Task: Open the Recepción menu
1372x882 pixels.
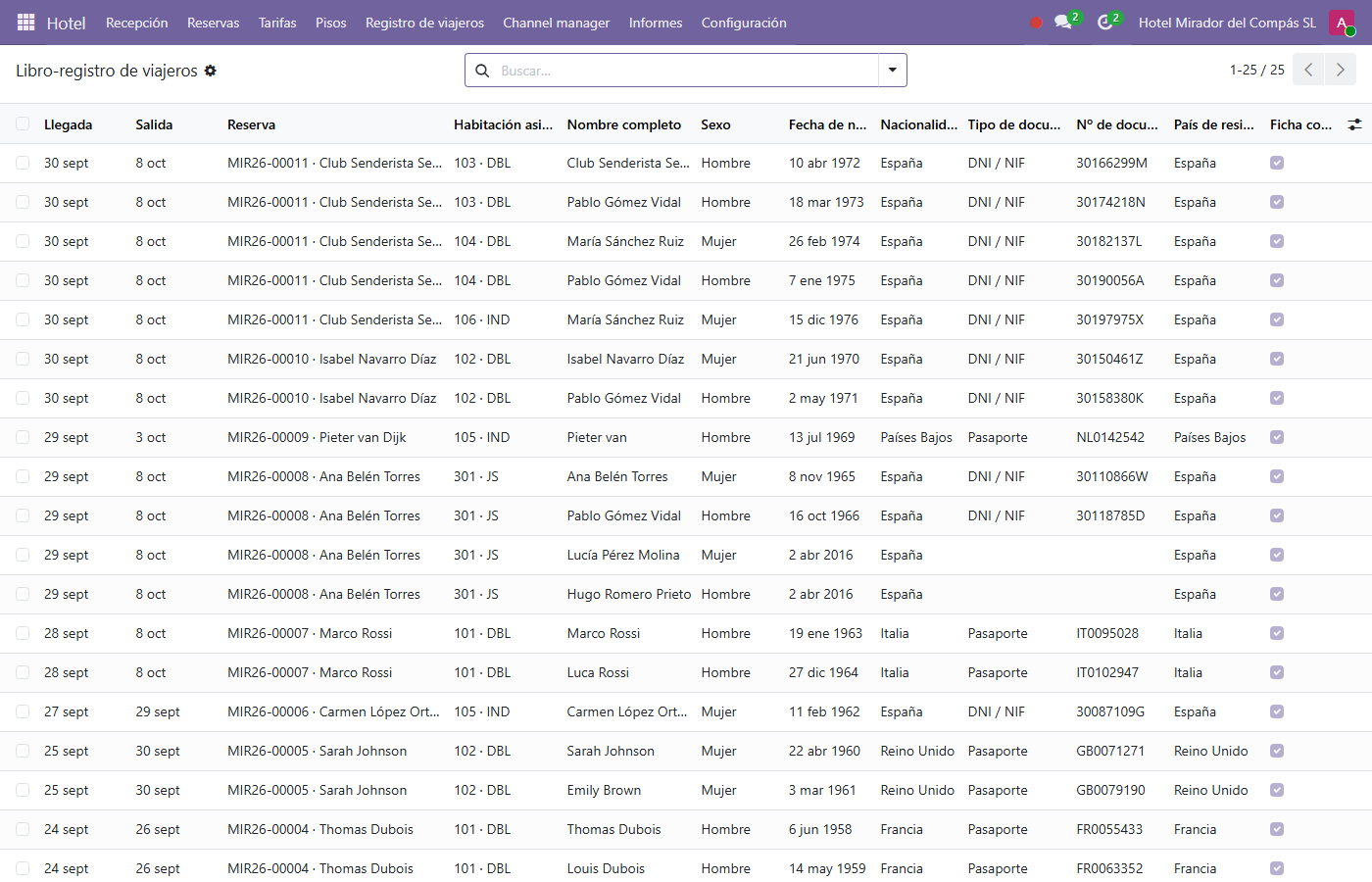Action: coord(137,23)
